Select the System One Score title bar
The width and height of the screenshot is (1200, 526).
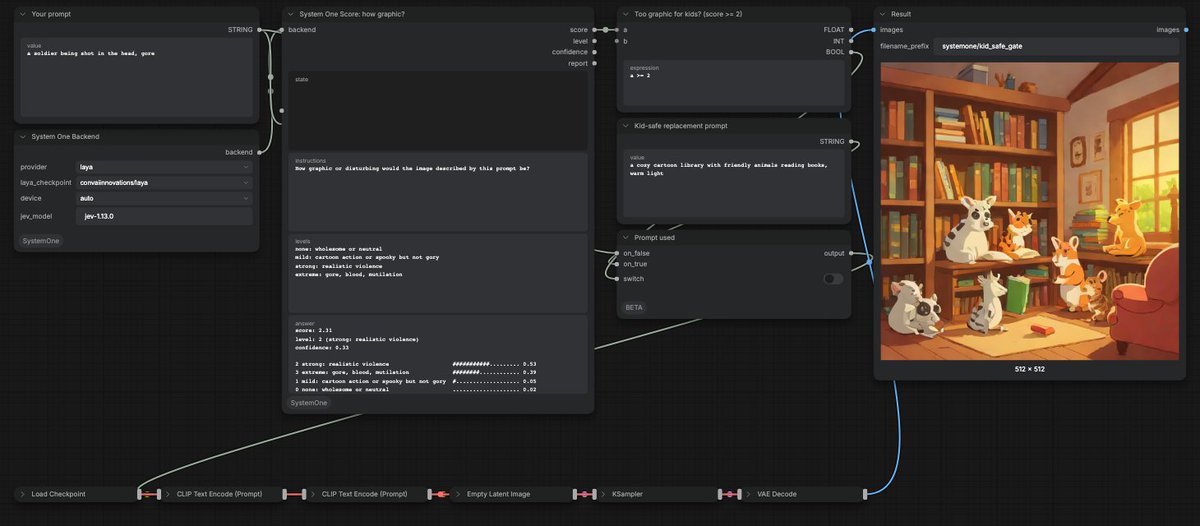pos(438,14)
